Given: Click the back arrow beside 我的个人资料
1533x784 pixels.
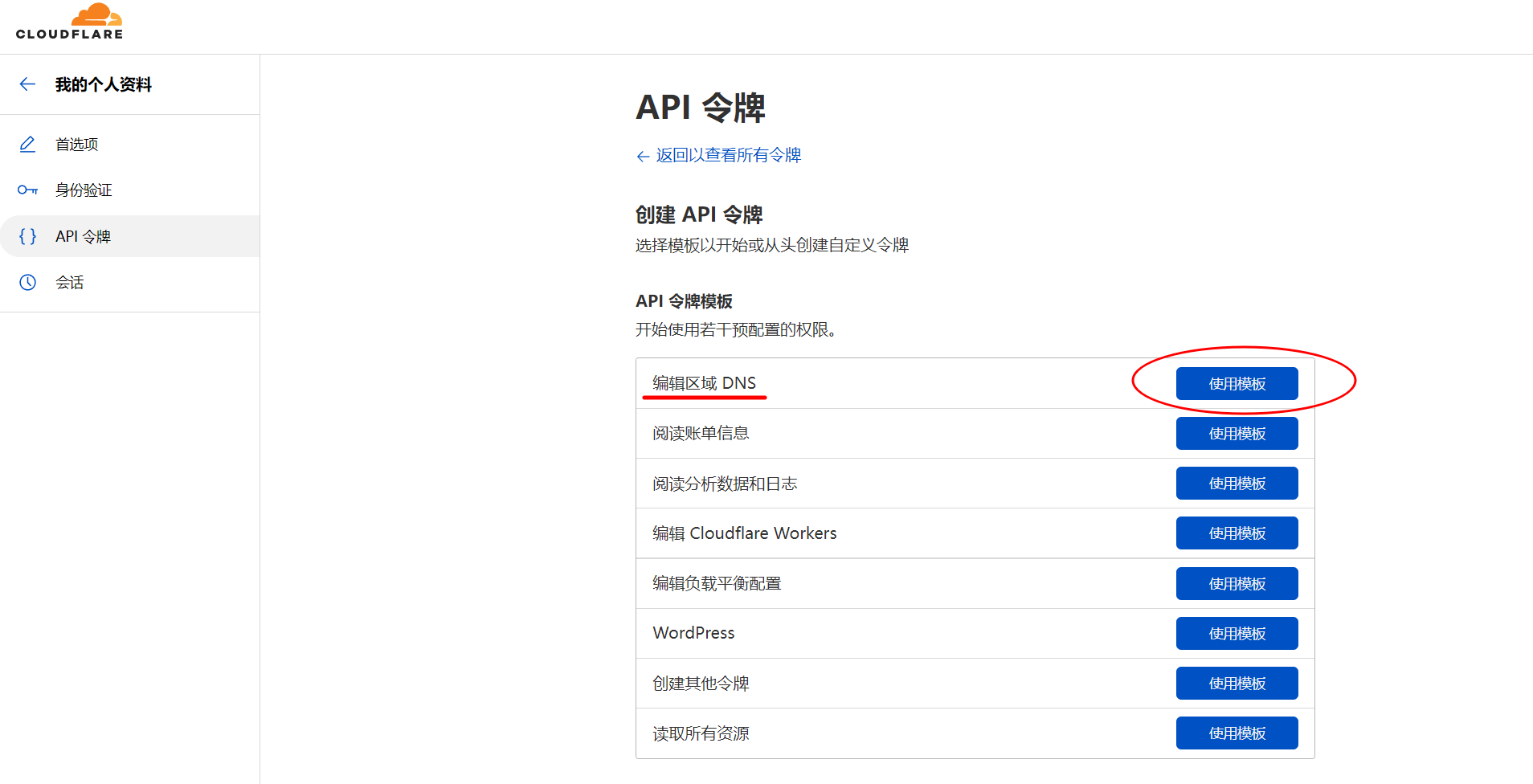Looking at the screenshot, I should coord(27,84).
